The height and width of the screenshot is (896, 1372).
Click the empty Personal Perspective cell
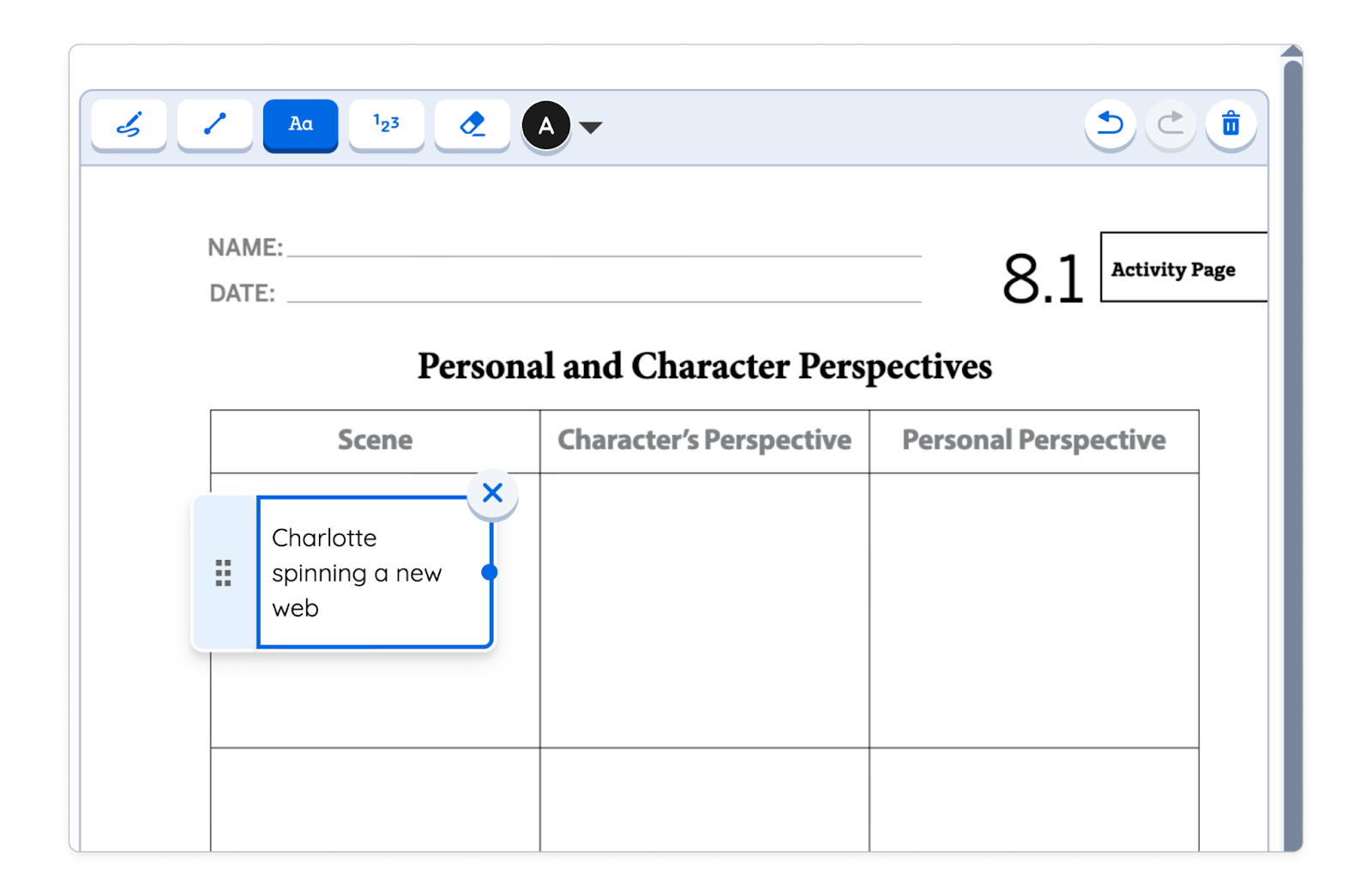(1033, 610)
